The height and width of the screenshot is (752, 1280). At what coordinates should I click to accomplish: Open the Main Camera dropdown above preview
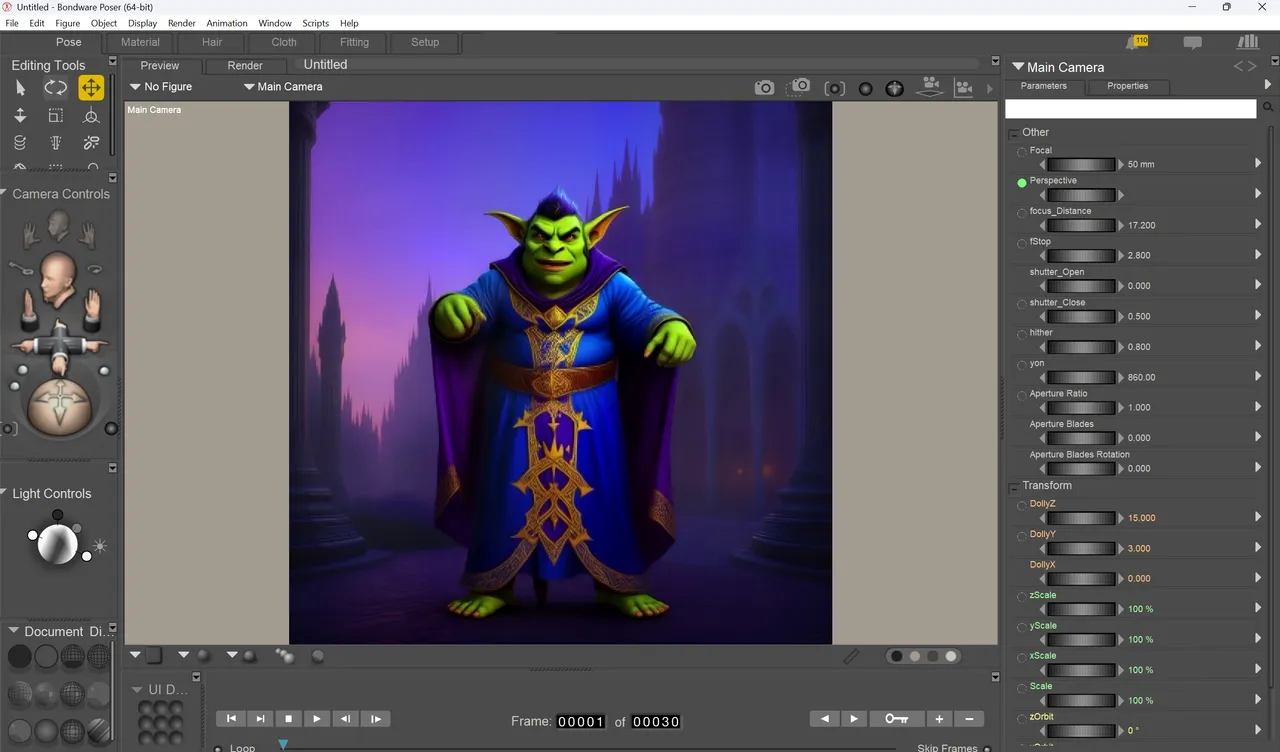pos(283,87)
